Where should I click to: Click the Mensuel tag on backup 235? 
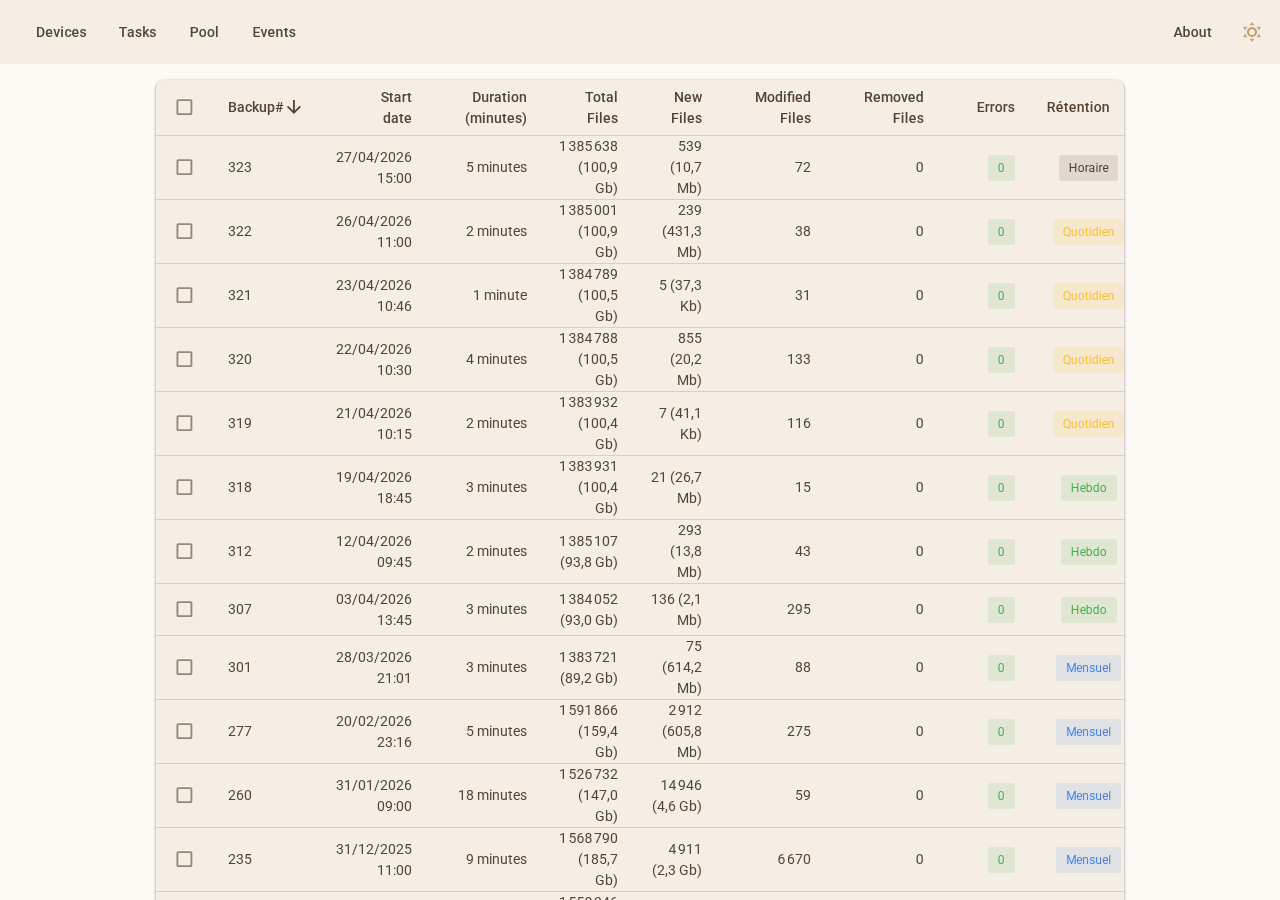(1088, 860)
